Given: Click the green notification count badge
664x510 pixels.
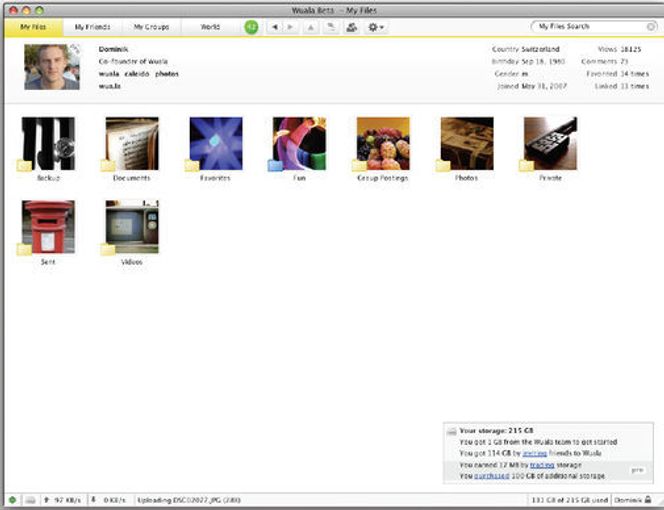Looking at the screenshot, I should (251, 27).
